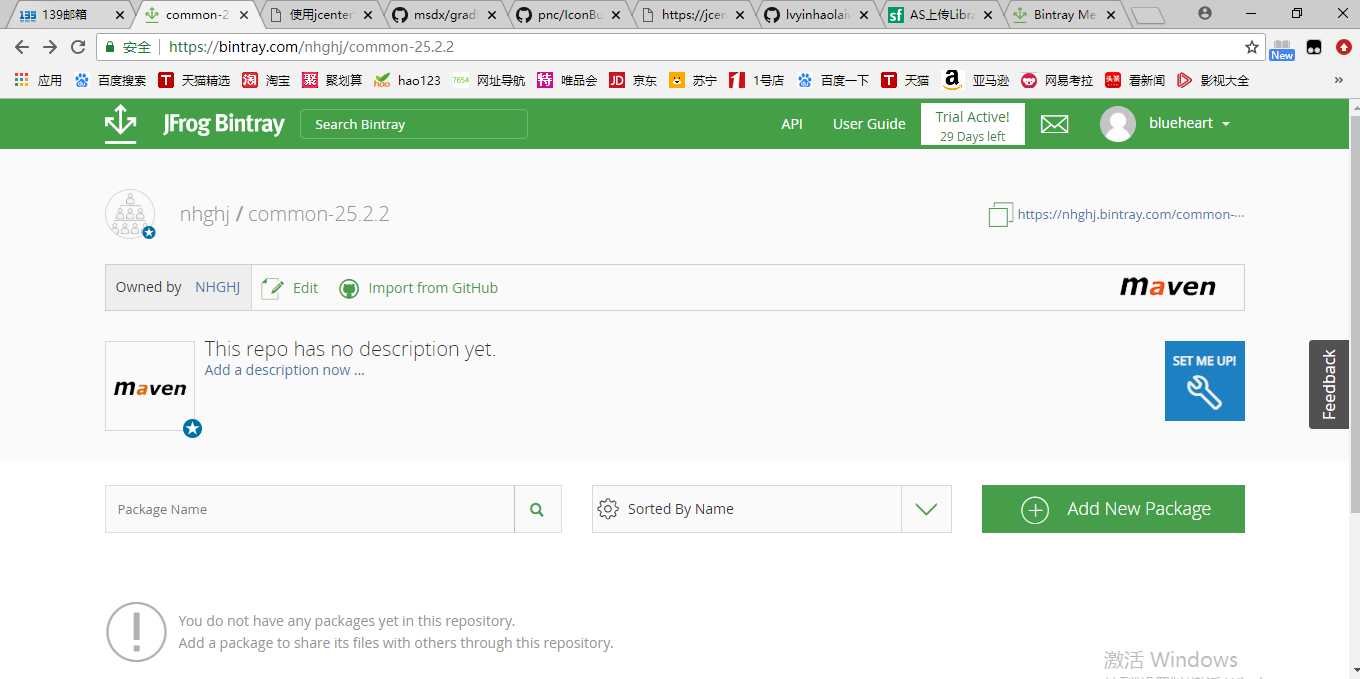
Task: Open the 网址导航 bookmark
Action: pyautogui.click(x=488, y=80)
